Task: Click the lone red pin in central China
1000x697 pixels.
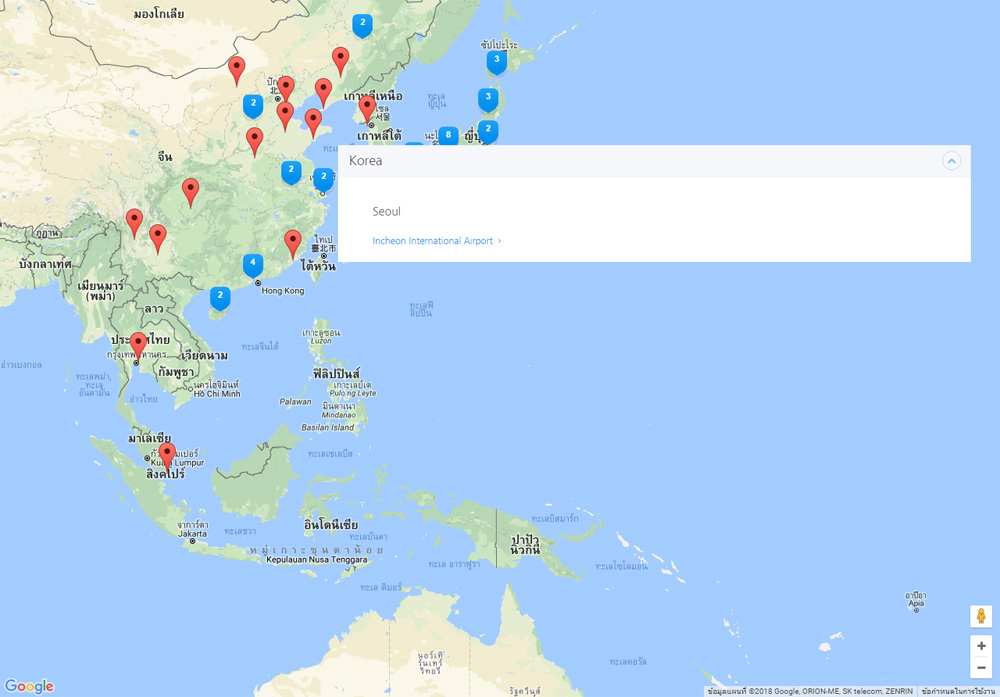Action: pos(190,190)
